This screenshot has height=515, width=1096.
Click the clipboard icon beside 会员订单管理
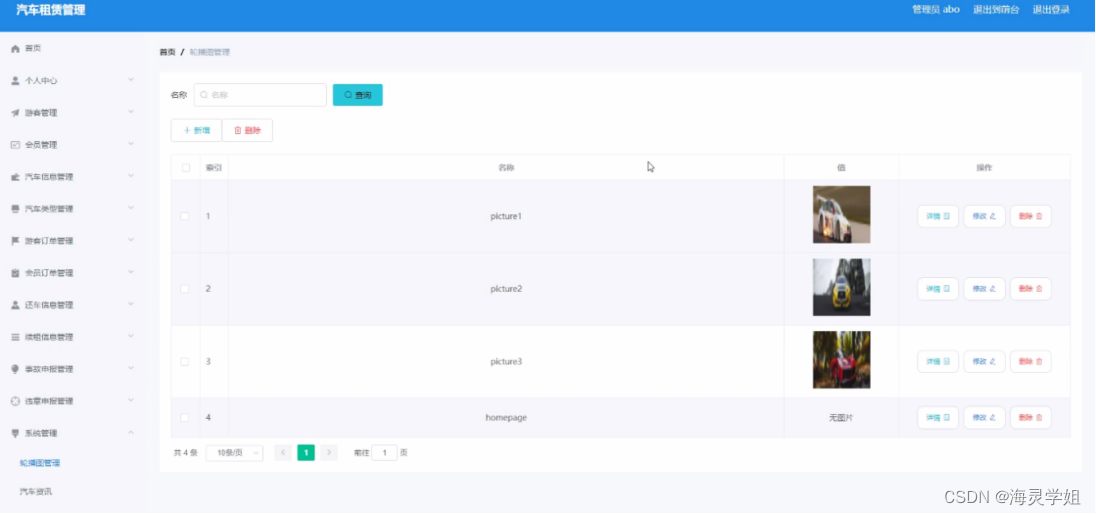click(x=15, y=273)
